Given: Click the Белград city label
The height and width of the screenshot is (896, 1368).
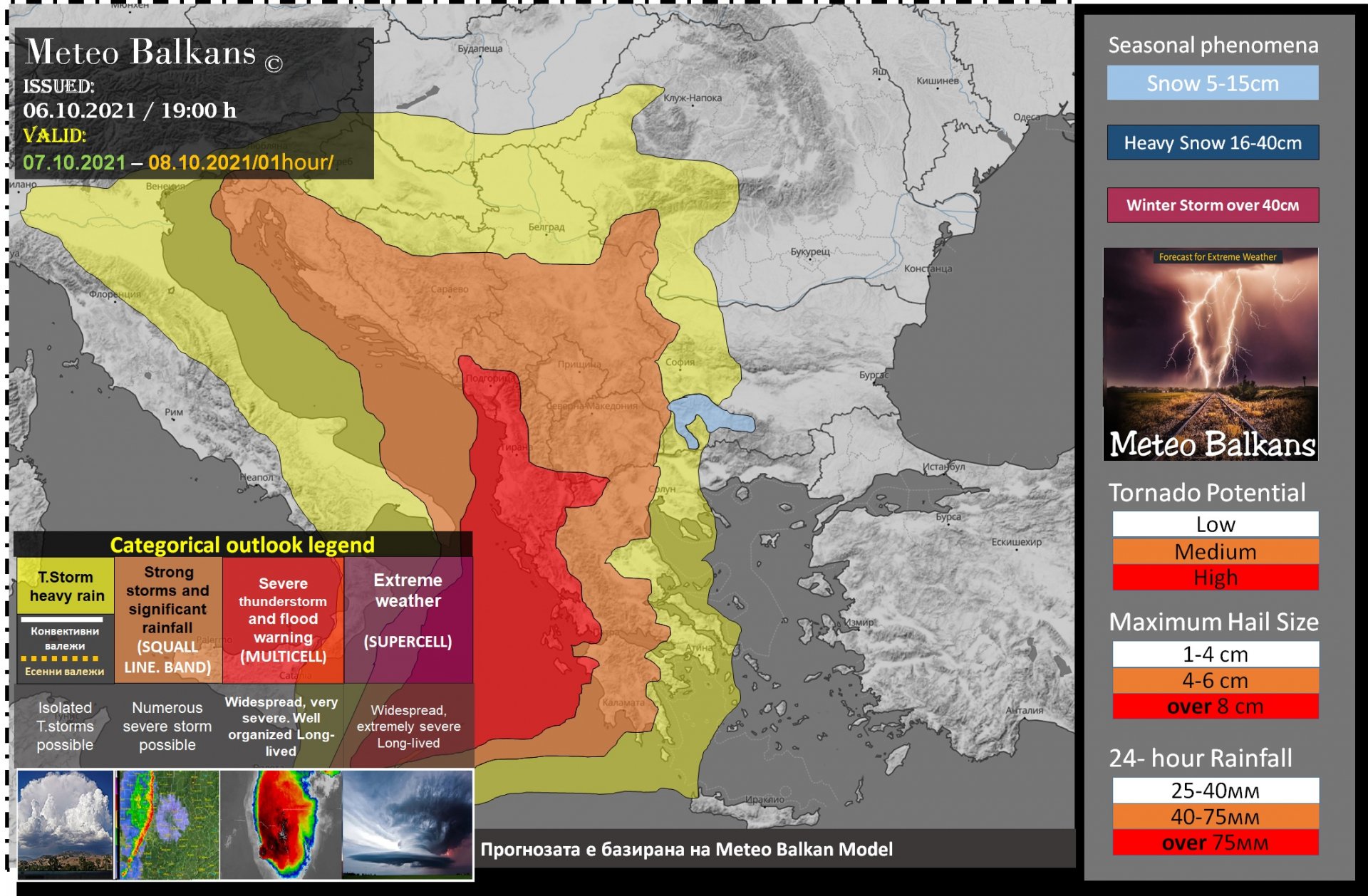Looking at the screenshot, I should (x=546, y=227).
